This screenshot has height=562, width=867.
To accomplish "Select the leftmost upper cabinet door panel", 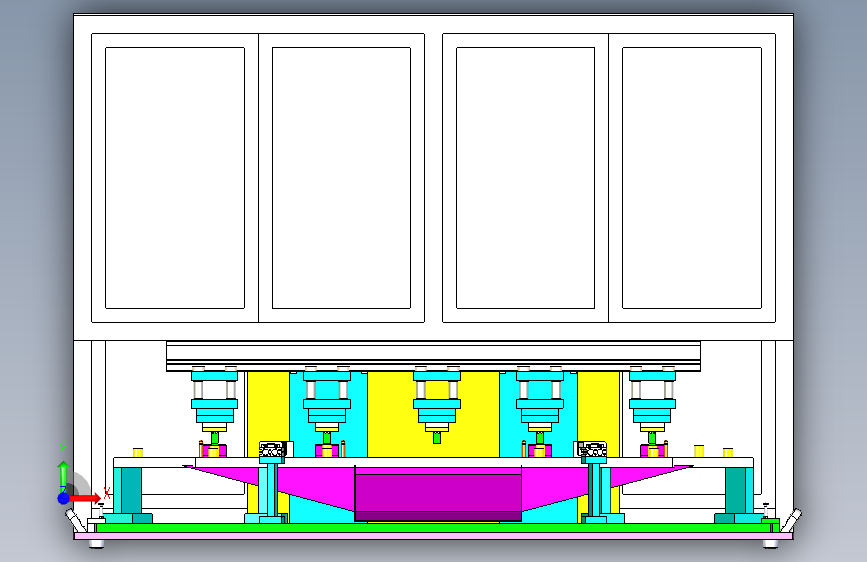I will [x=175, y=178].
